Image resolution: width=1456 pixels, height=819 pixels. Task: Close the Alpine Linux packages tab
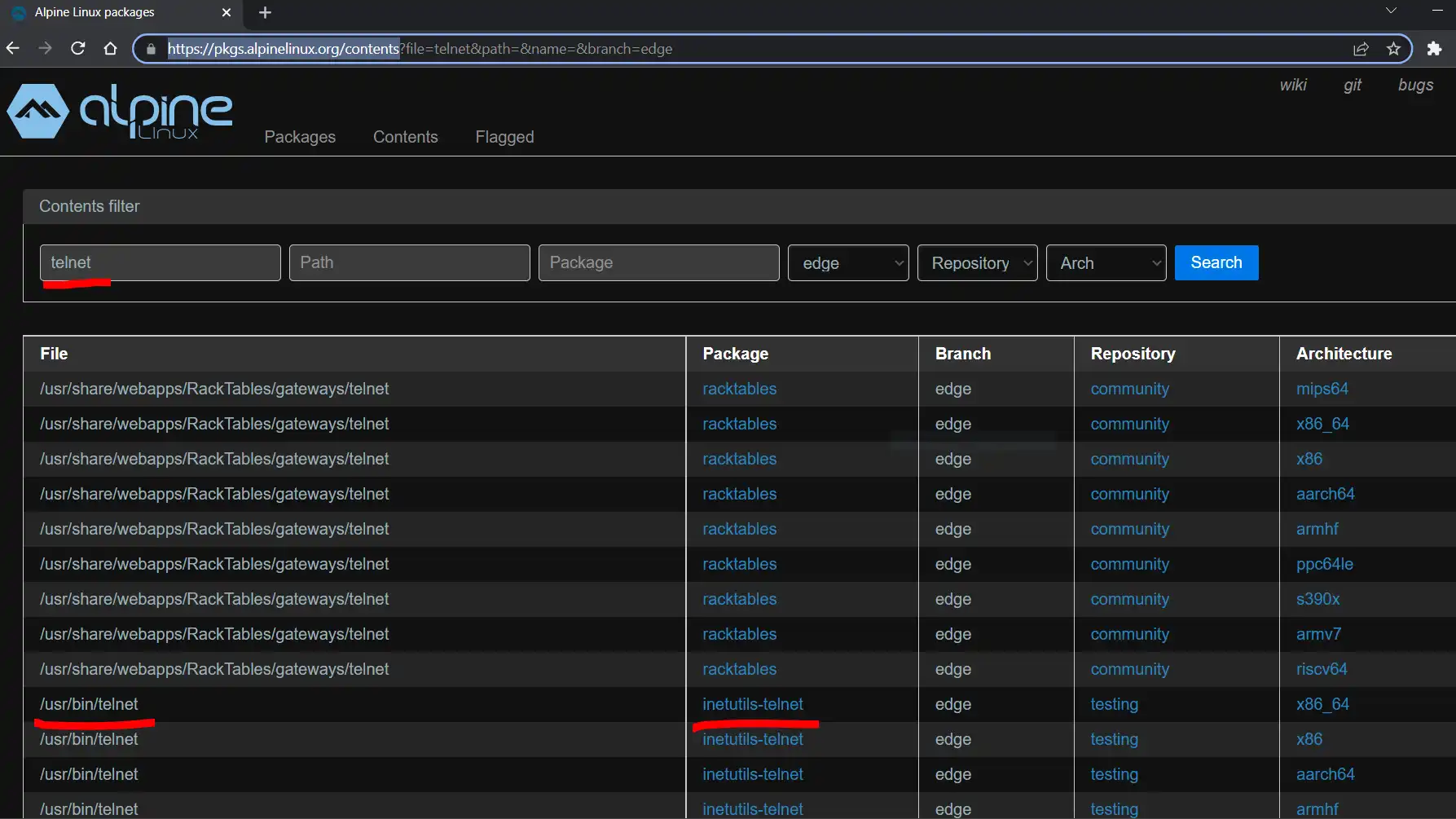coord(227,12)
